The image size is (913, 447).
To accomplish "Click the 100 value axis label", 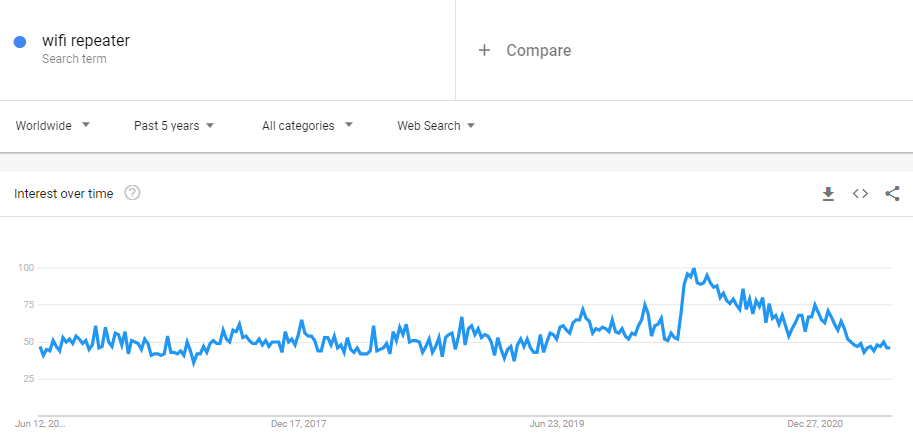I will [26, 268].
